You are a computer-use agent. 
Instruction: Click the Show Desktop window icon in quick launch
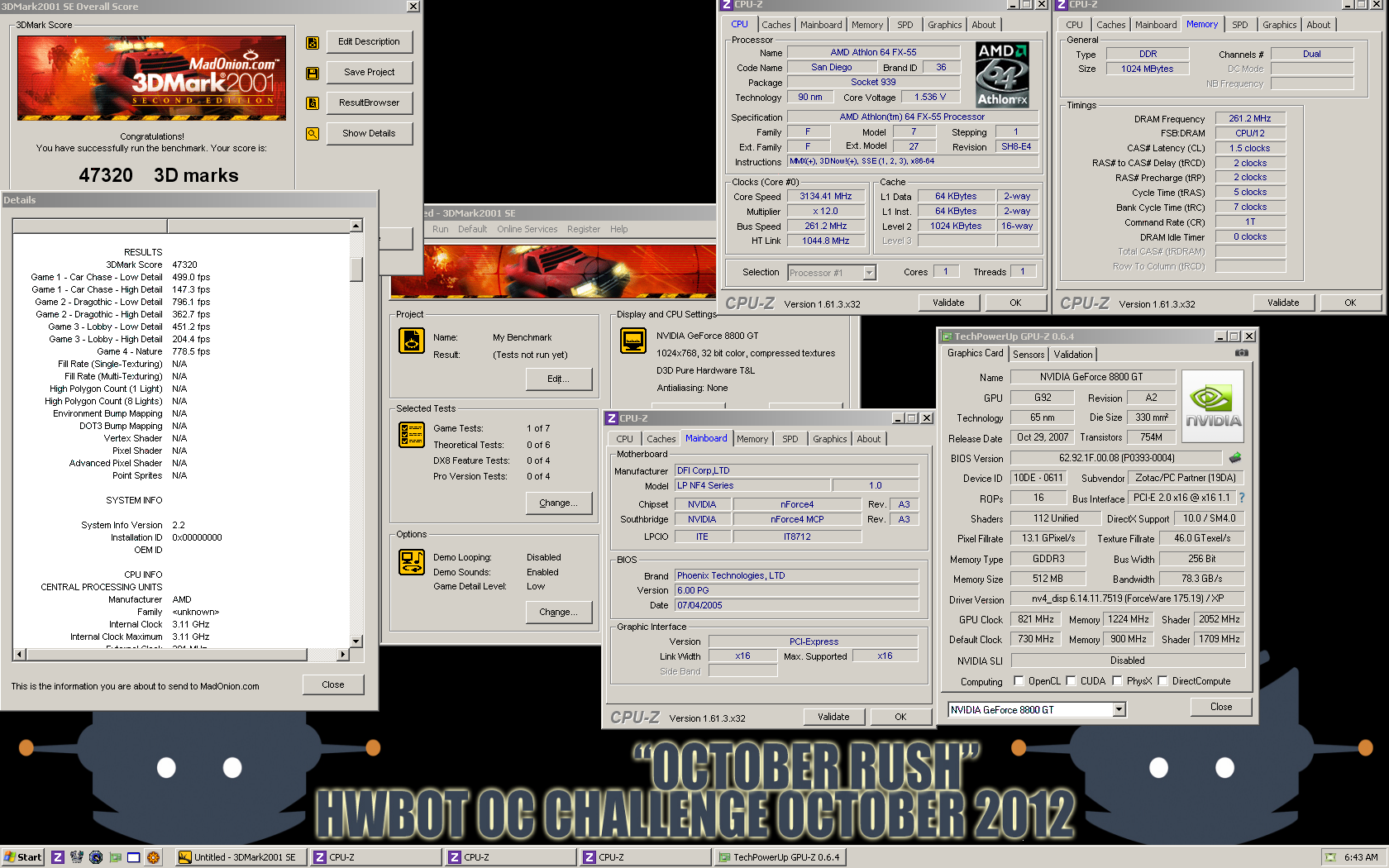(134, 857)
